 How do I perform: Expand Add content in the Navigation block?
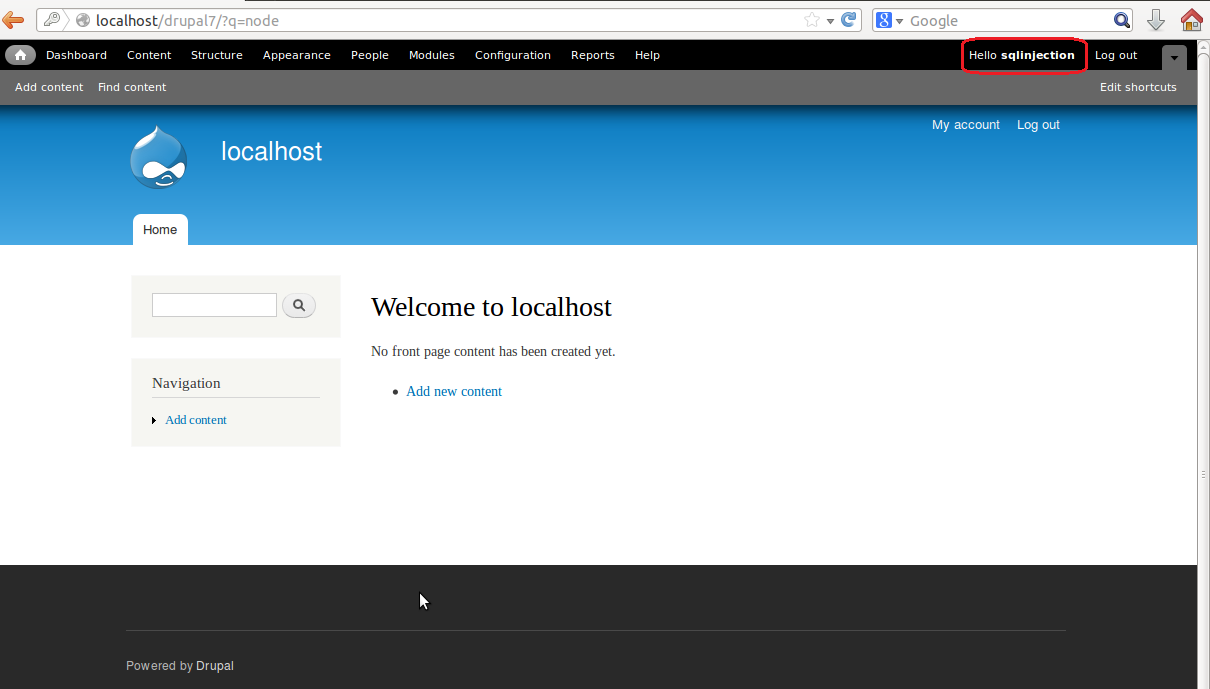(x=154, y=420)
